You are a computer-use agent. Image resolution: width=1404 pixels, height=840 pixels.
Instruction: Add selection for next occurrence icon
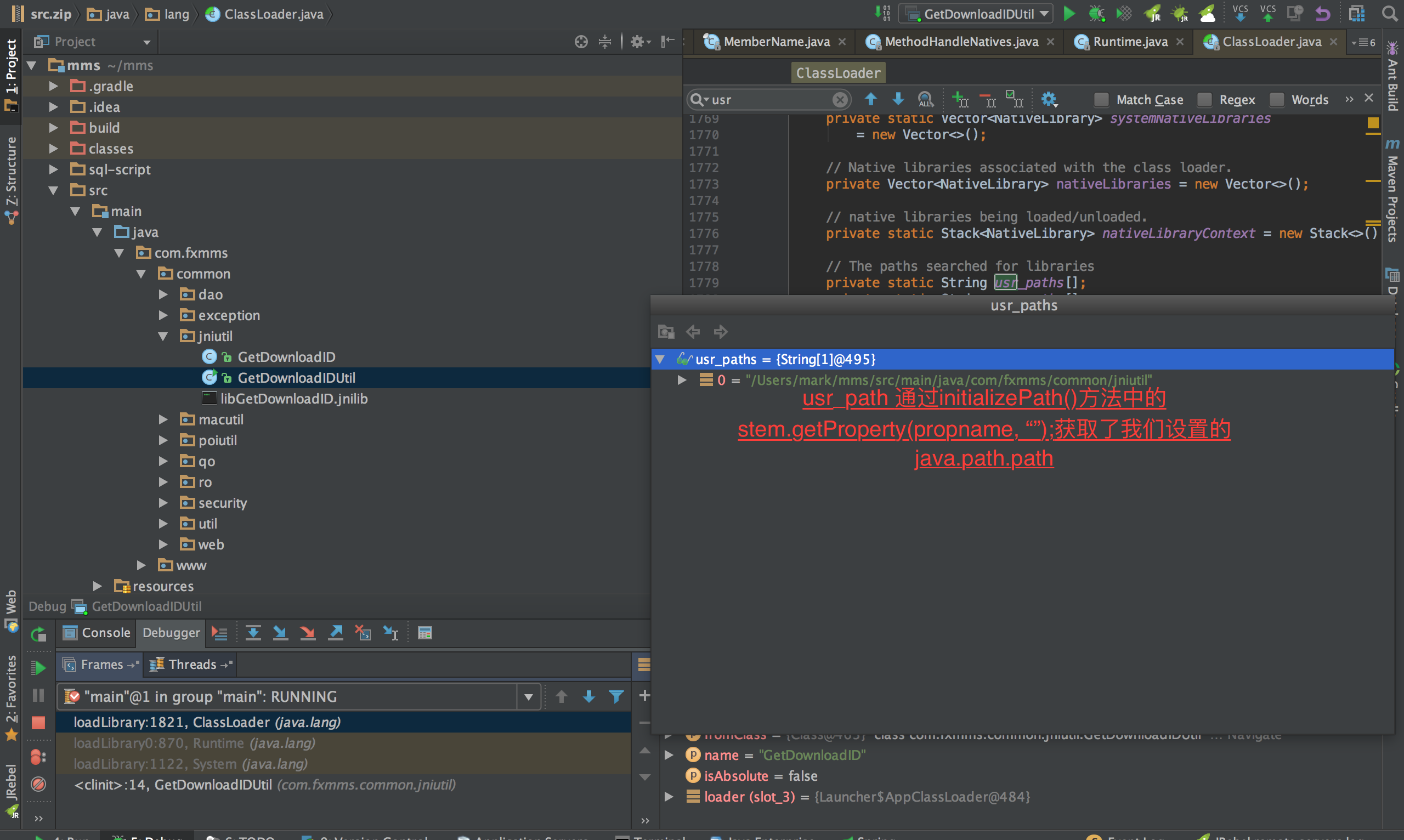[x=960, y=100]
